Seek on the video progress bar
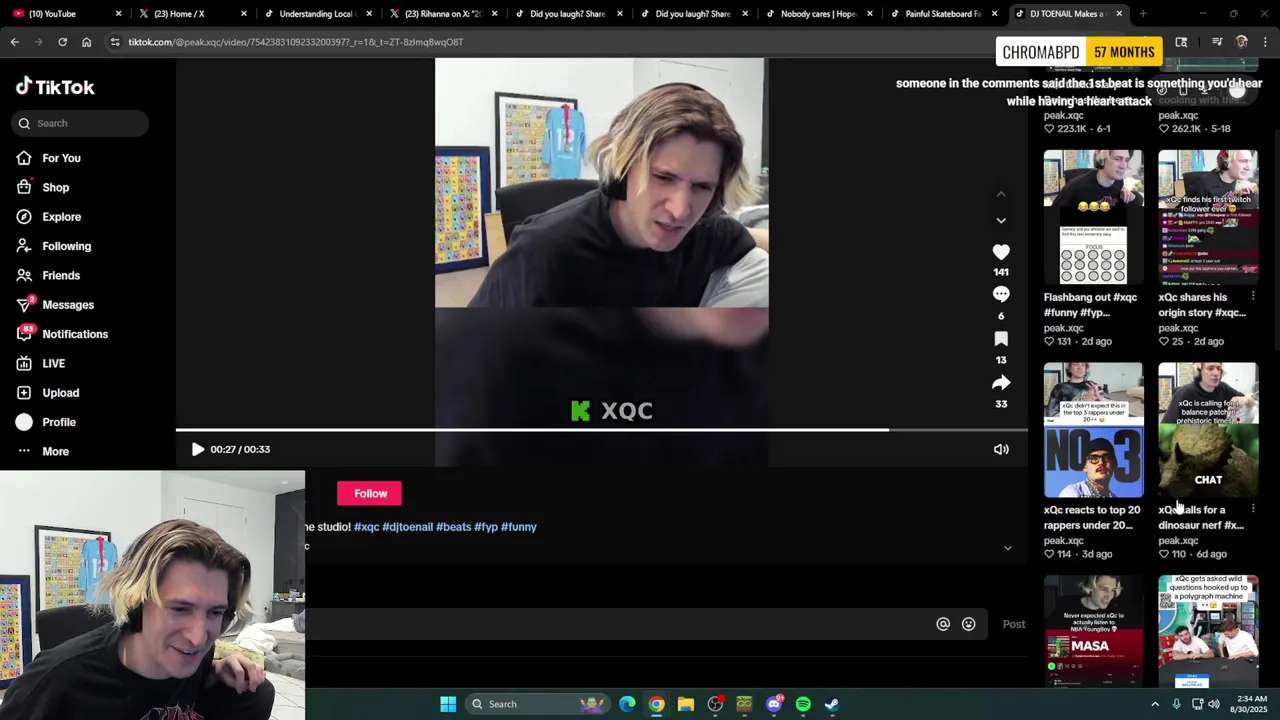Viewport: 1280px width, 720px height. [601, 430]
